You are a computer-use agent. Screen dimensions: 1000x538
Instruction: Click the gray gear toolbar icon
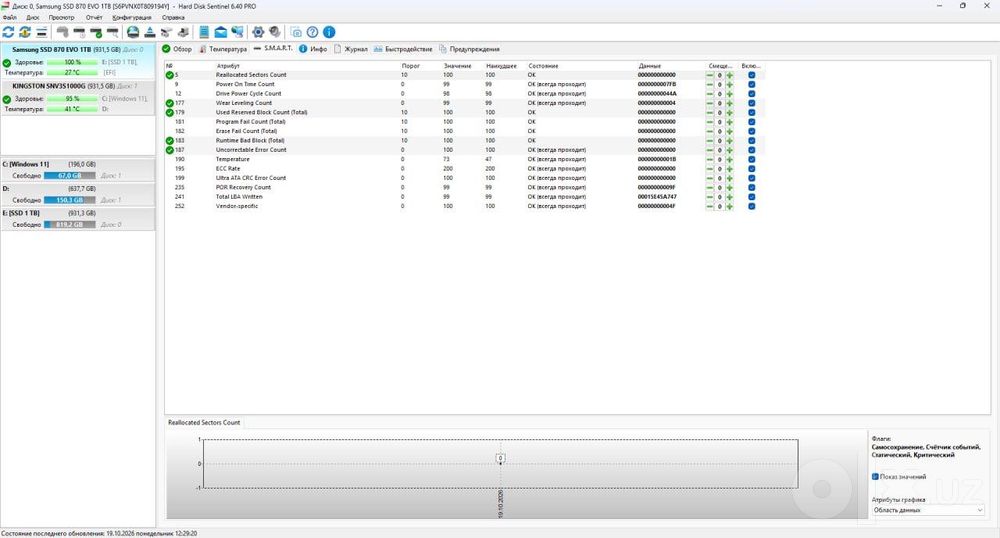click(x=275, y=32)
